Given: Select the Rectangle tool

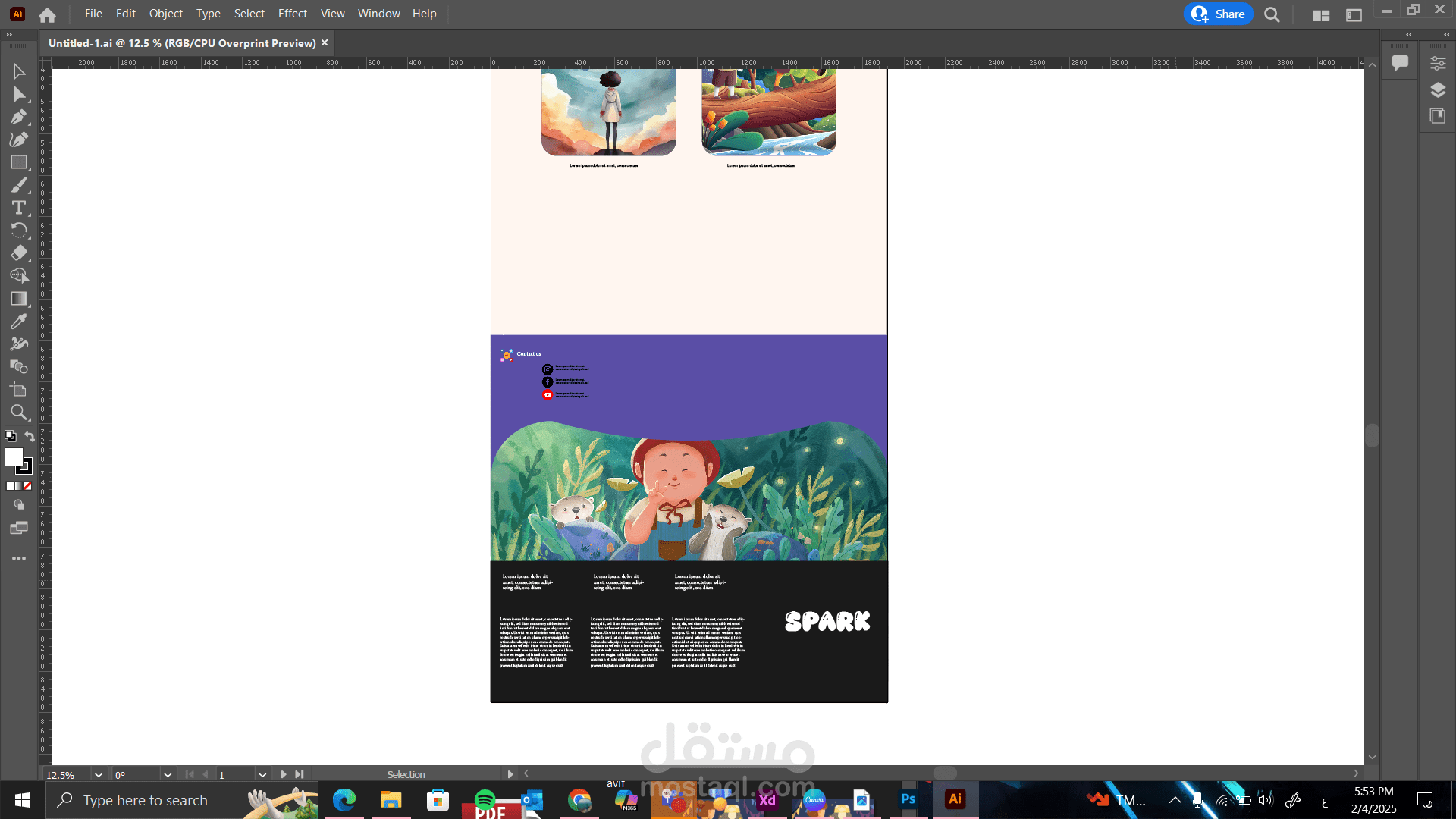Looking at the screenshot, I should 19,162.
